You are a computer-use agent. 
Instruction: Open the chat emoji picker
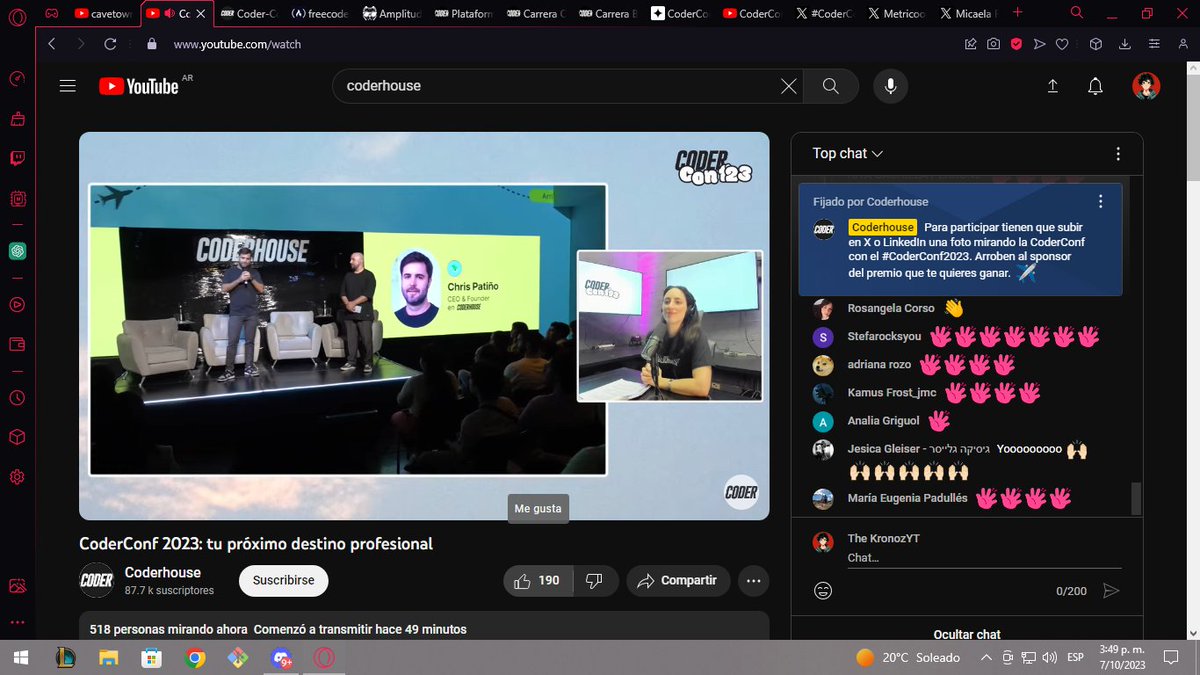click(823, 591)
